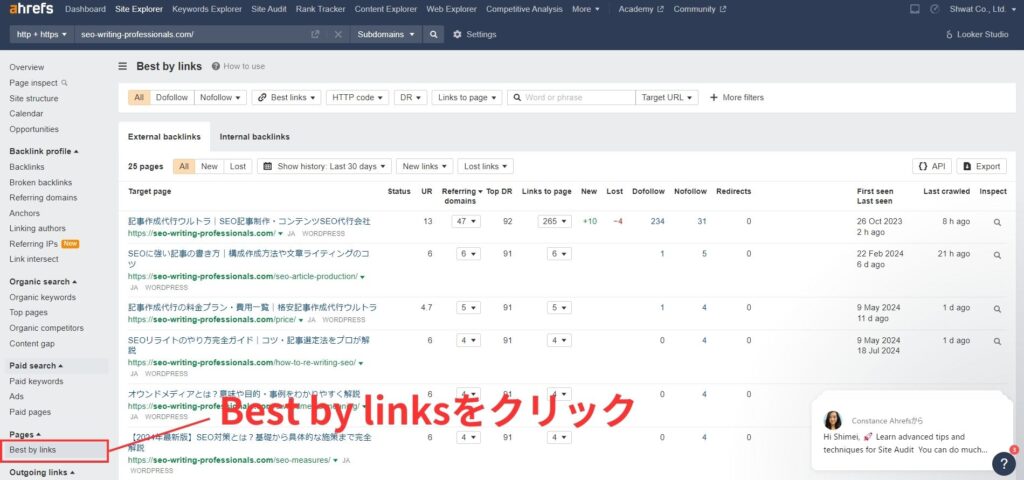Open the More menu in top navigation

[585, 9]
